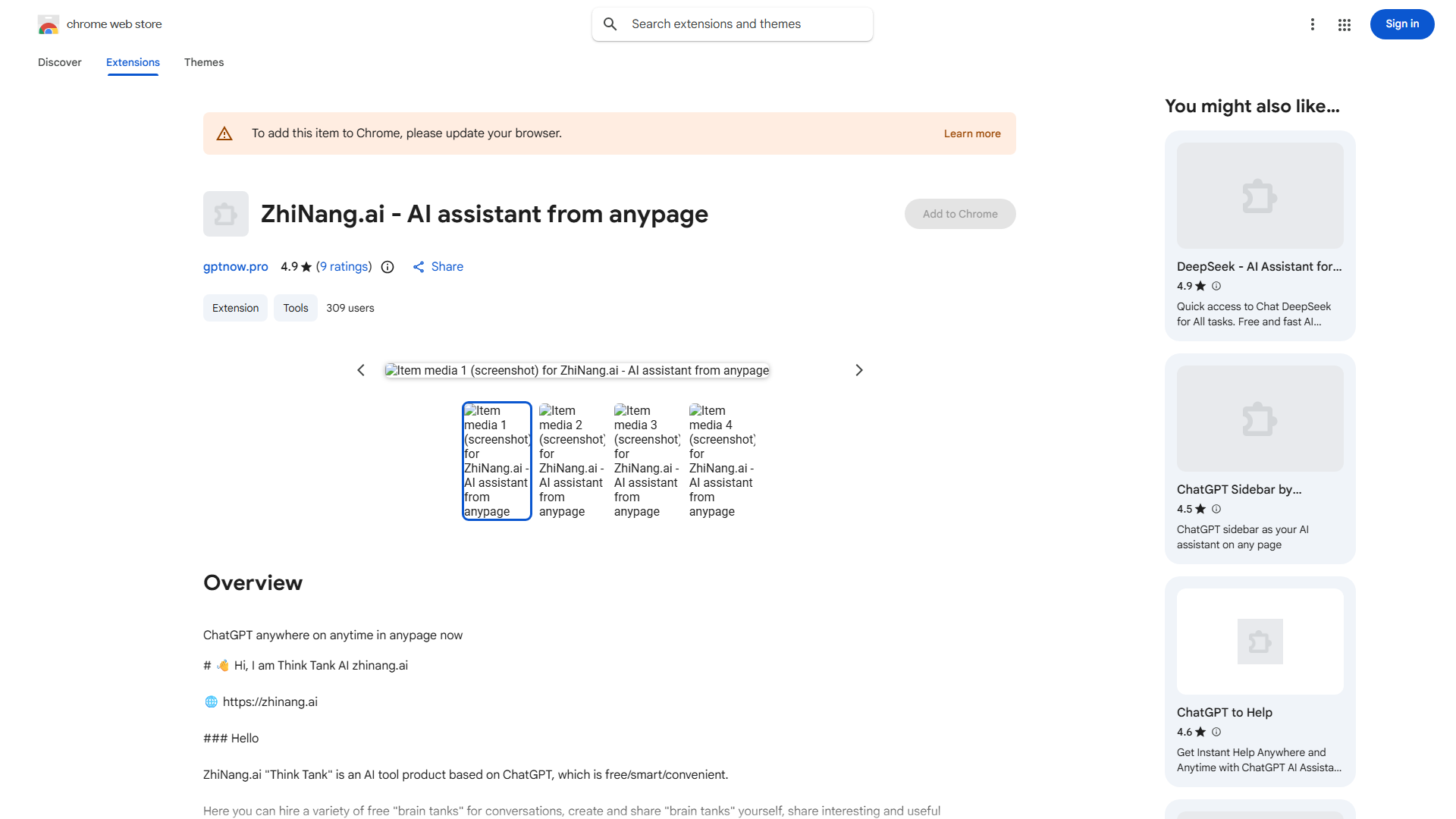
Task: Click the info icon on ChatGPT Sidebar rating
Action: [1216, 509]
